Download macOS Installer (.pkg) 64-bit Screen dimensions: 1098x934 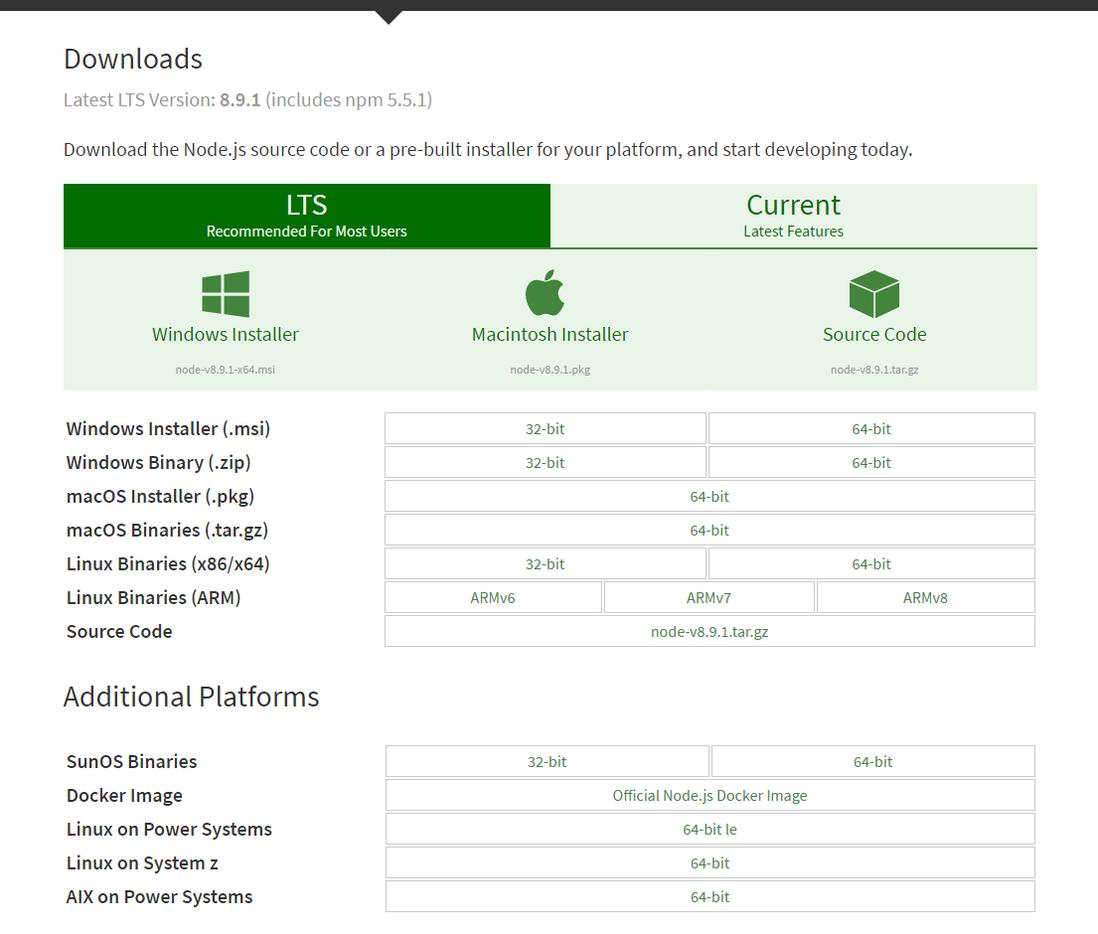pyautogui.click(x=709, y=496)
